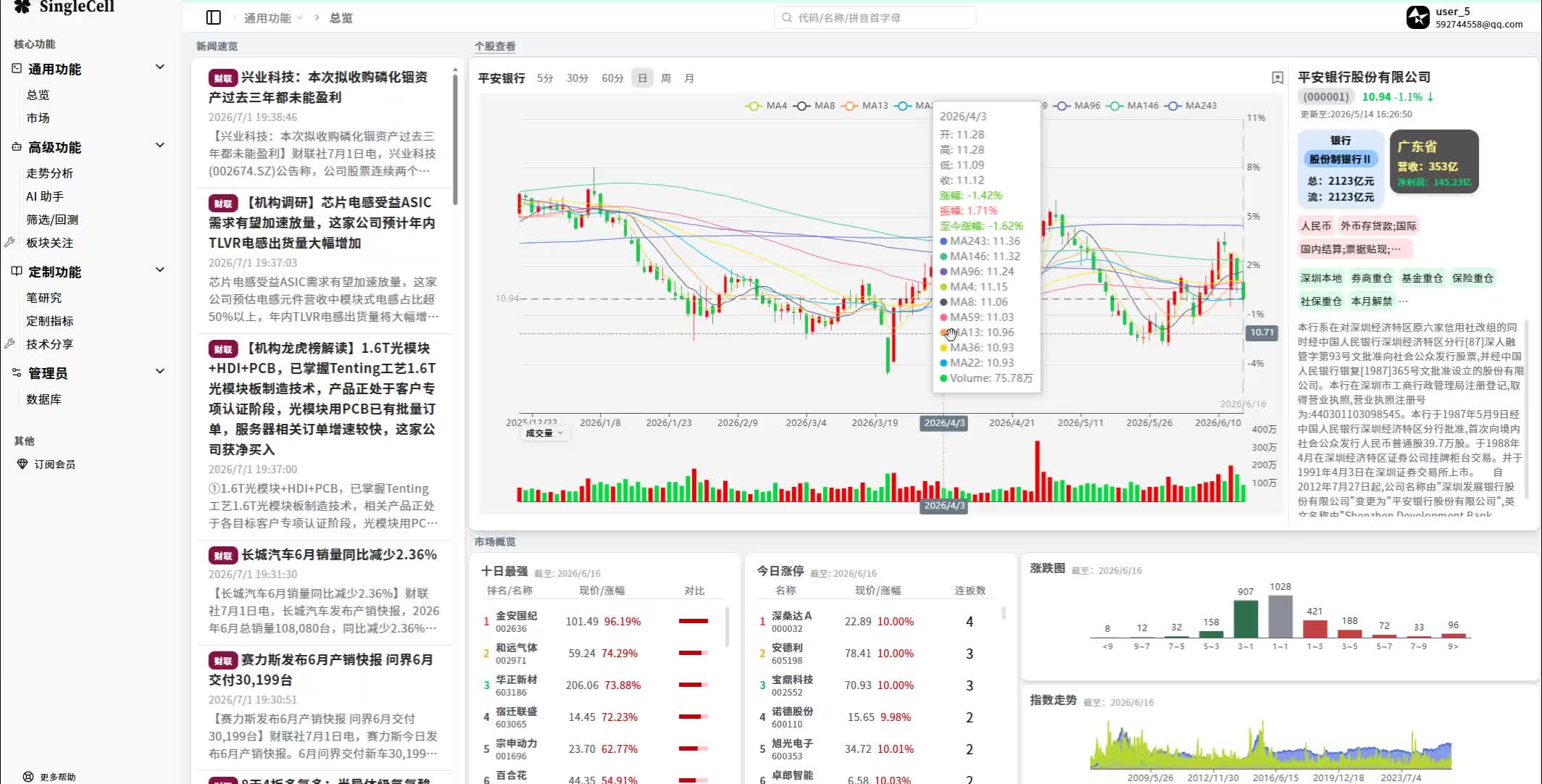Click the 财联 badge on 长城汽车 news
The height and width of the screenshot is (784, 1542).
(223, 556)
